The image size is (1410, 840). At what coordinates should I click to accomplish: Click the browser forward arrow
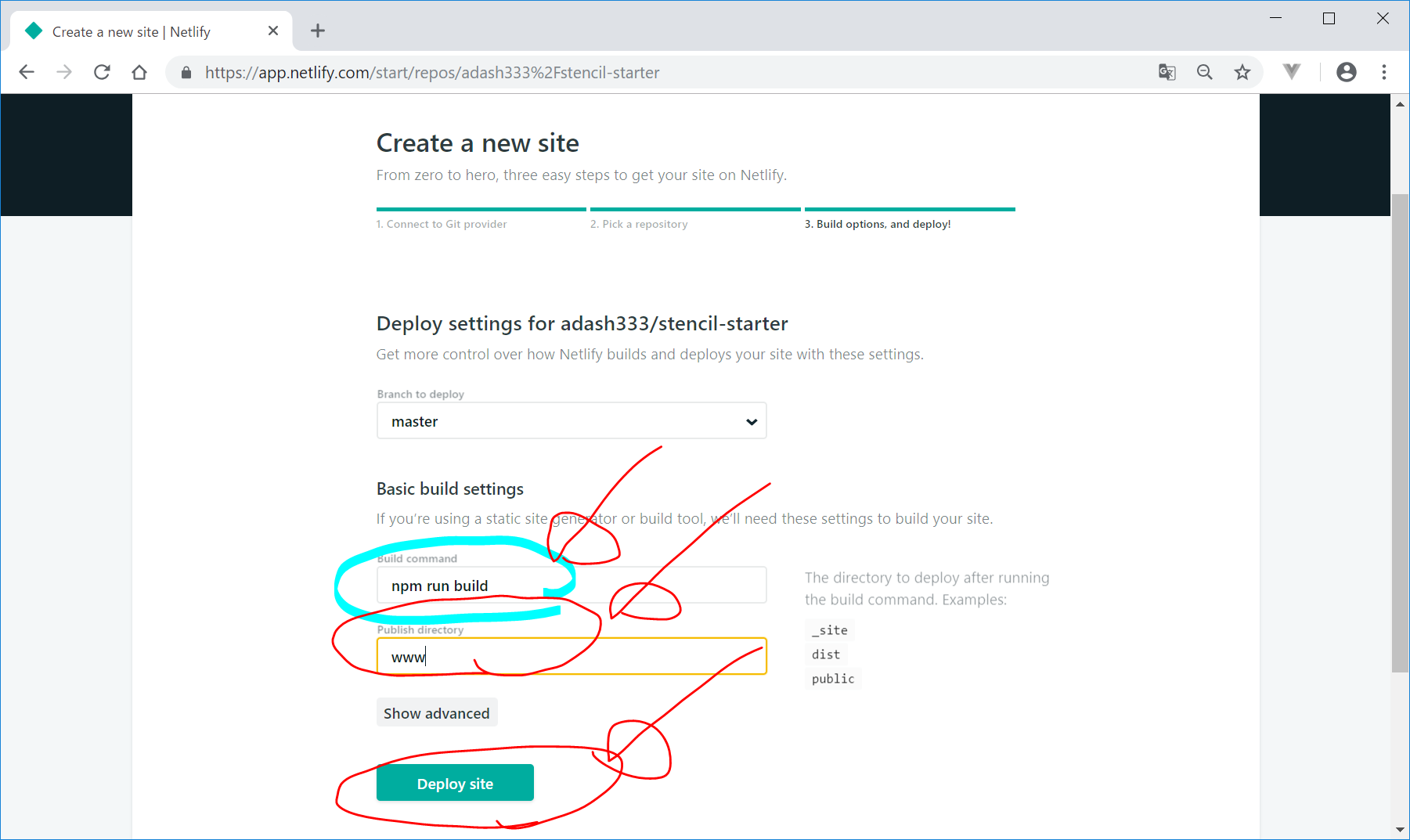click(64, 72)
